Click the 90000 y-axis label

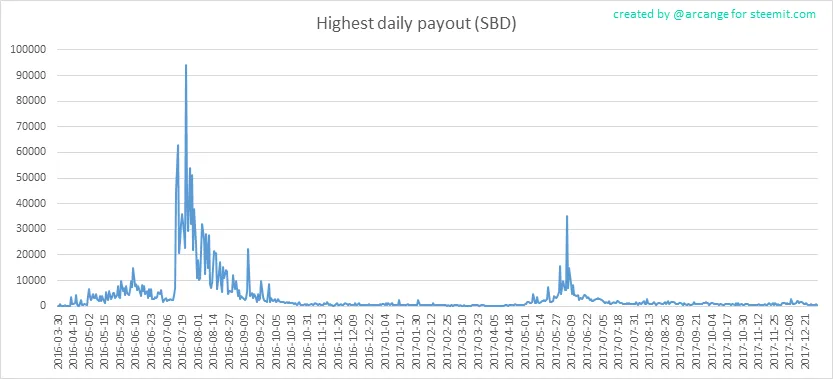(31, 75)
